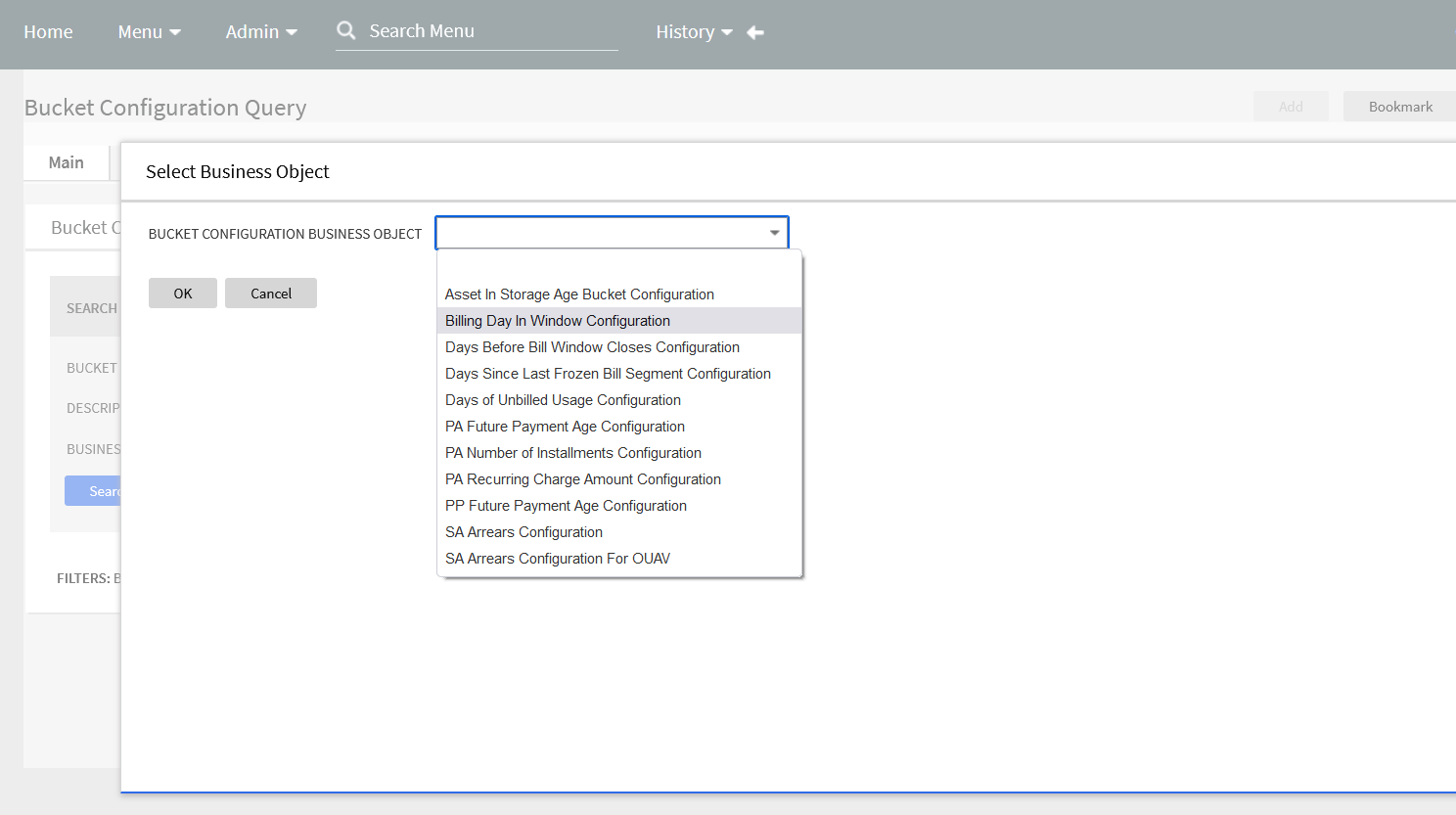The image size is (1456, 815).
Task: Select PP Future Payment Age Configuration
Action: 566,505
